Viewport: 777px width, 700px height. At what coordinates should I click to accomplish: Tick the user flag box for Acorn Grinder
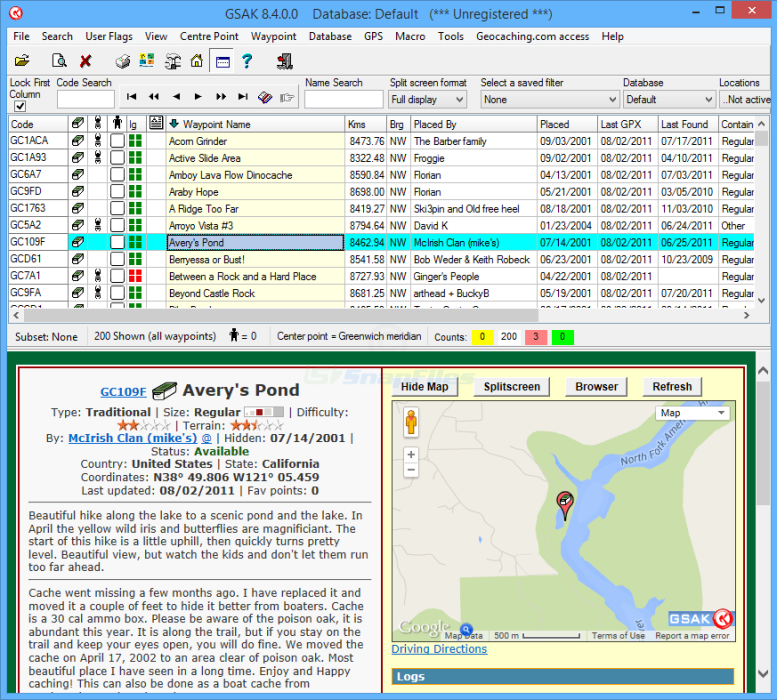117,141
